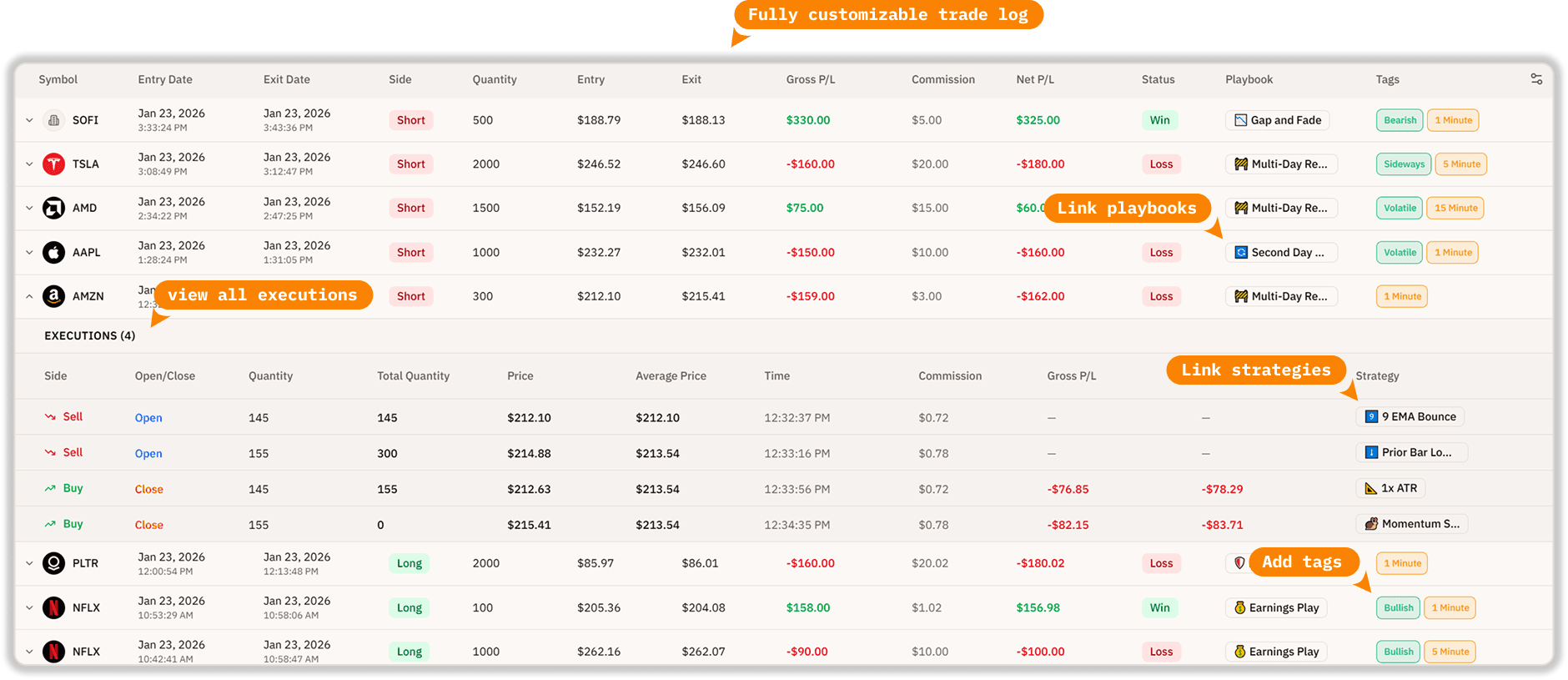Click AMD row Multi-Day playbook icon

pyautogui.click(x=1241, y=208)
